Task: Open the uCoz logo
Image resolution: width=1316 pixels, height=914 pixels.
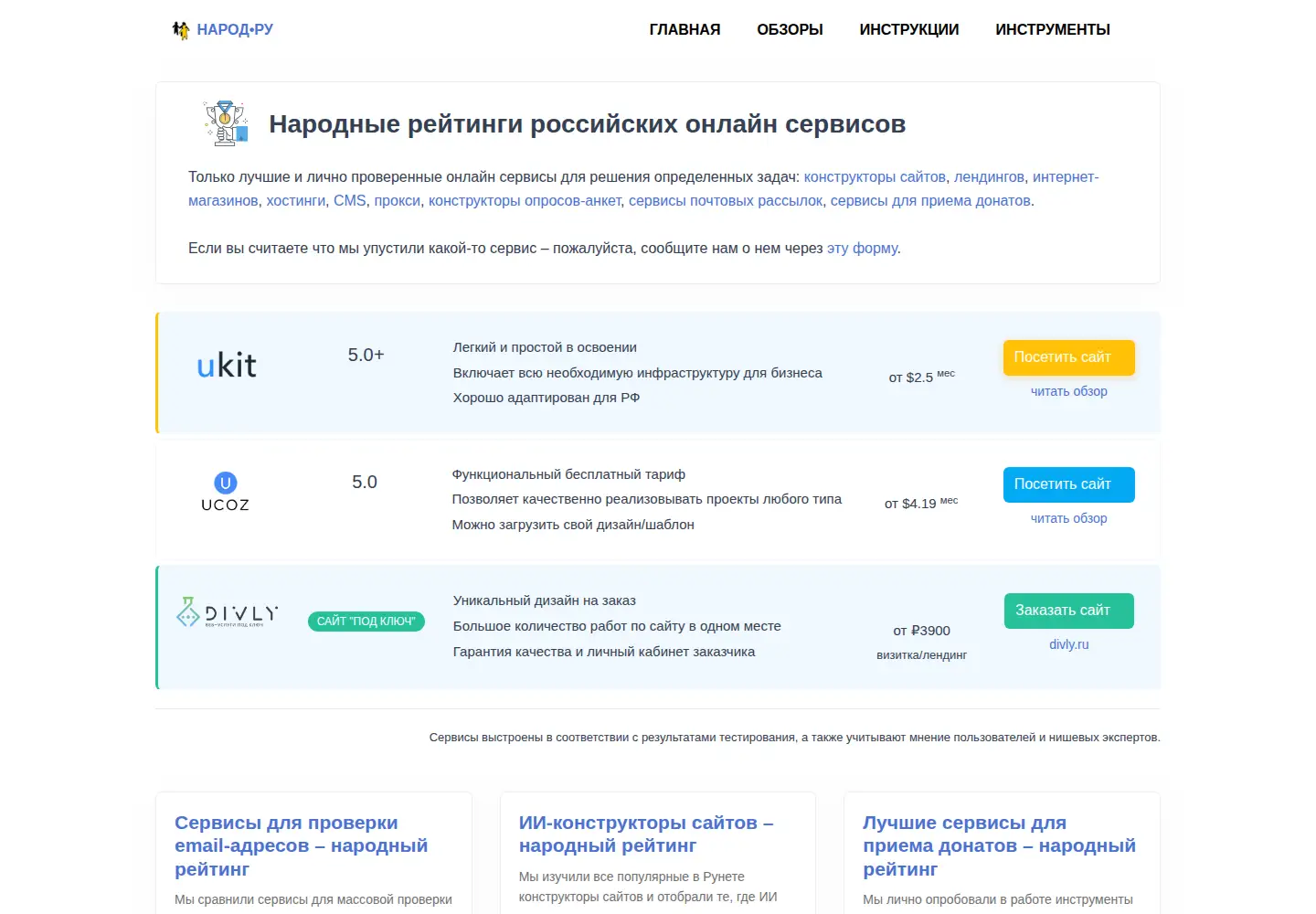Action: tap(225, 492)
